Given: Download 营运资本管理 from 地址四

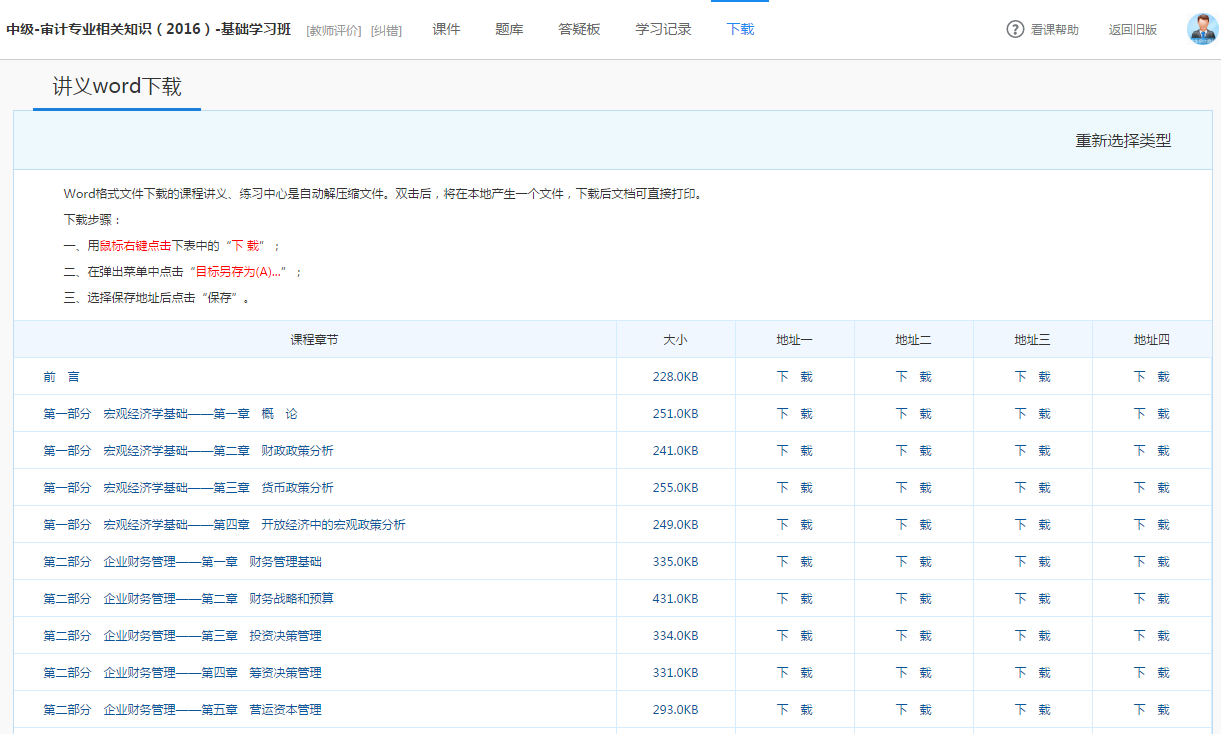Looking at the screenshot, I should pos(1151,710).
